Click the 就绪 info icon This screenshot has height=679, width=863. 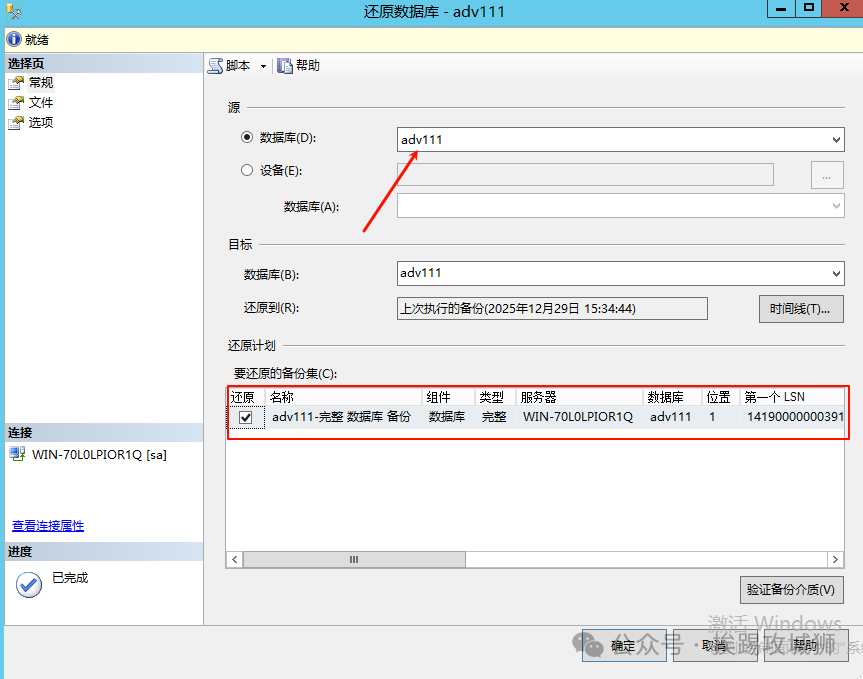click(13, 40)
